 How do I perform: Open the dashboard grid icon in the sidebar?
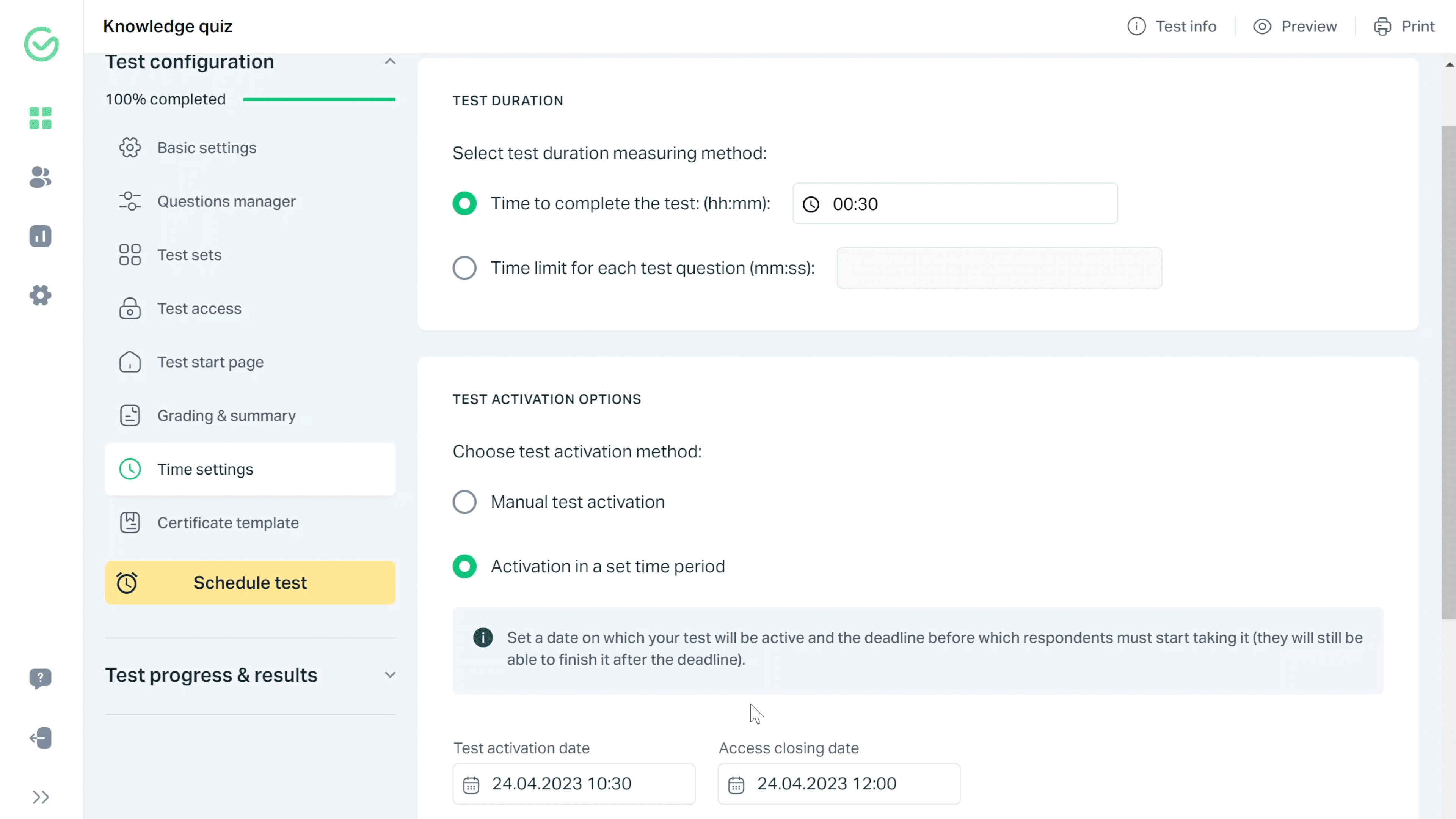pyautogui.click(x=40, y=118)
